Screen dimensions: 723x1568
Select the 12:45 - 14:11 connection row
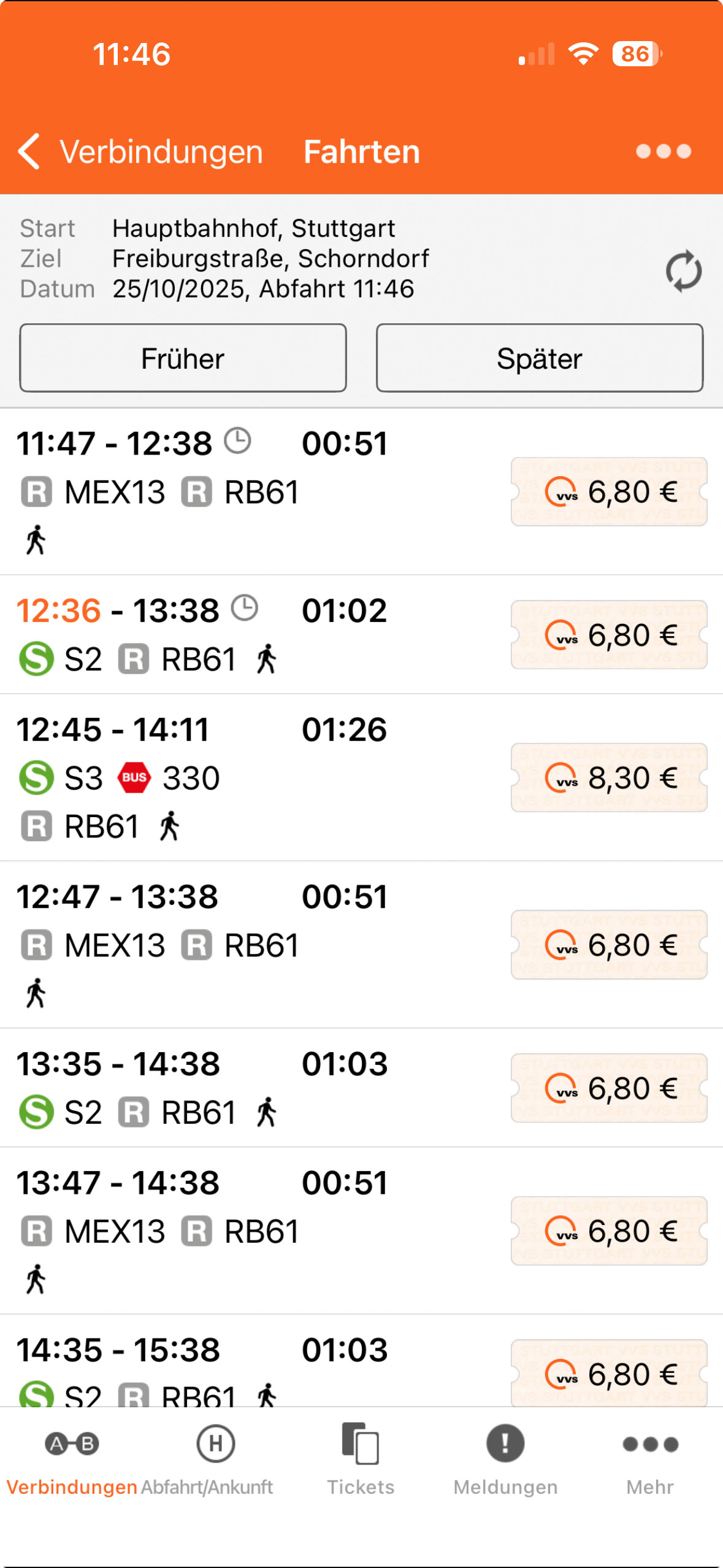(245, 778)
